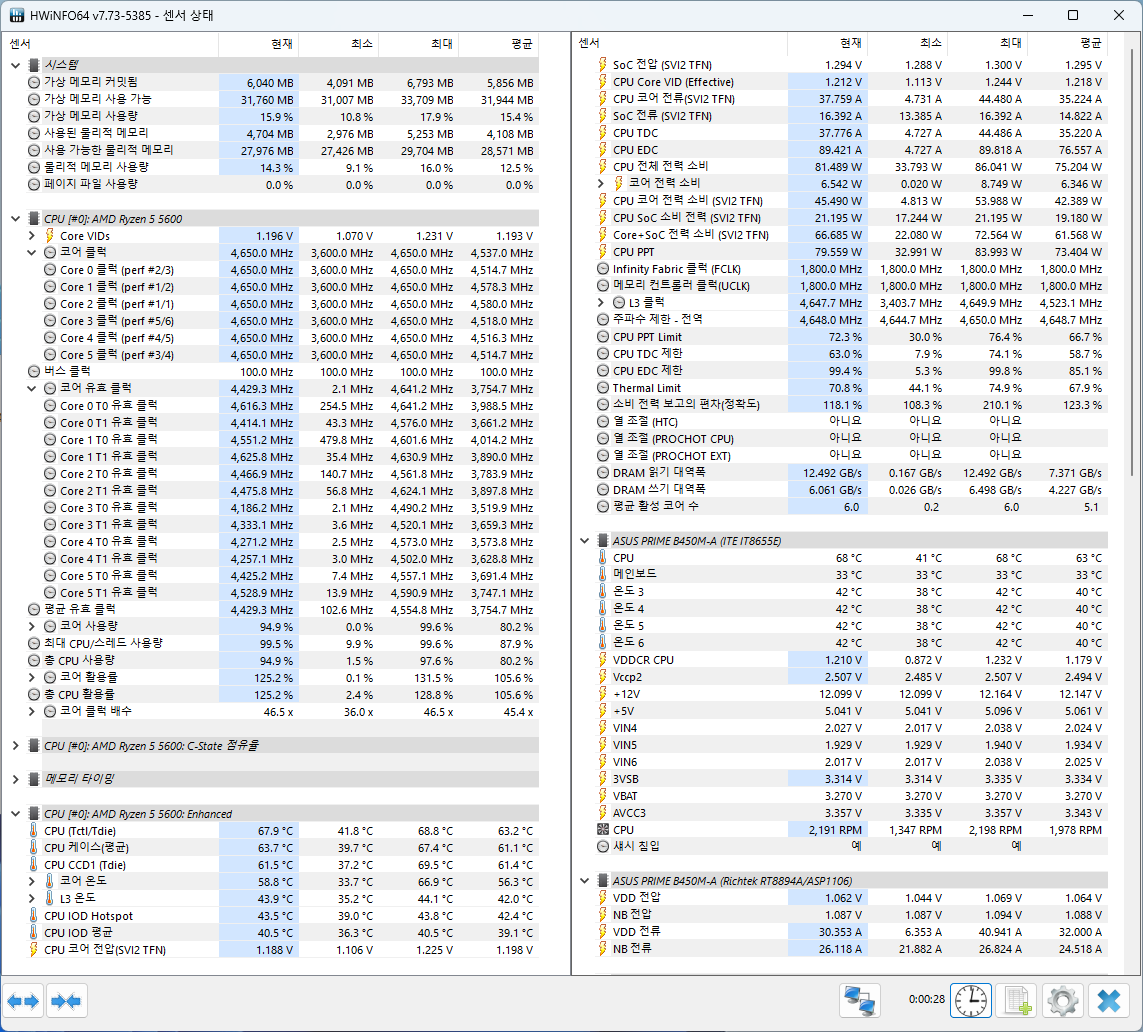Expand the 코어 온도 row
Viewport: 1143px width, 1032px height.
(31, 881)
